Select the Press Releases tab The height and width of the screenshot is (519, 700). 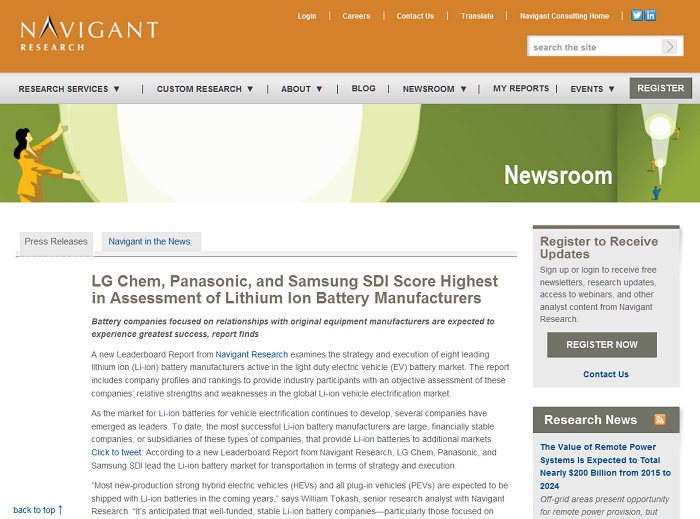click(x=56, y=242)
